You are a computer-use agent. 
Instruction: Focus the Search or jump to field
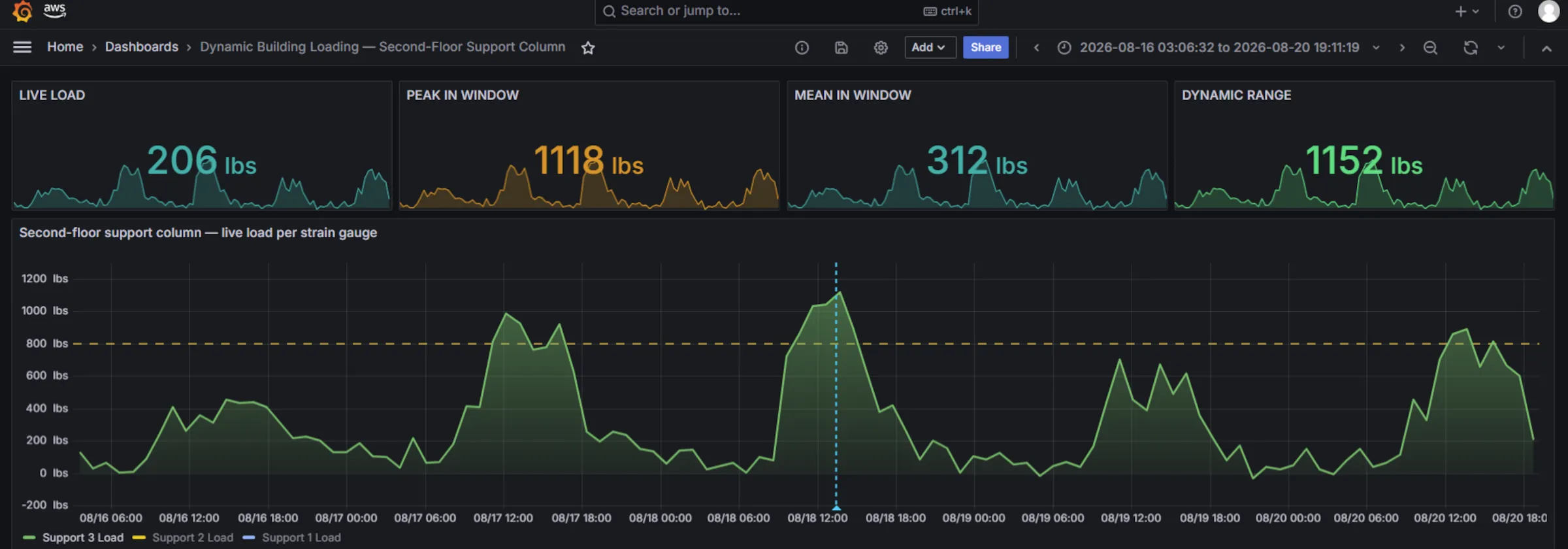pos(787,11)
